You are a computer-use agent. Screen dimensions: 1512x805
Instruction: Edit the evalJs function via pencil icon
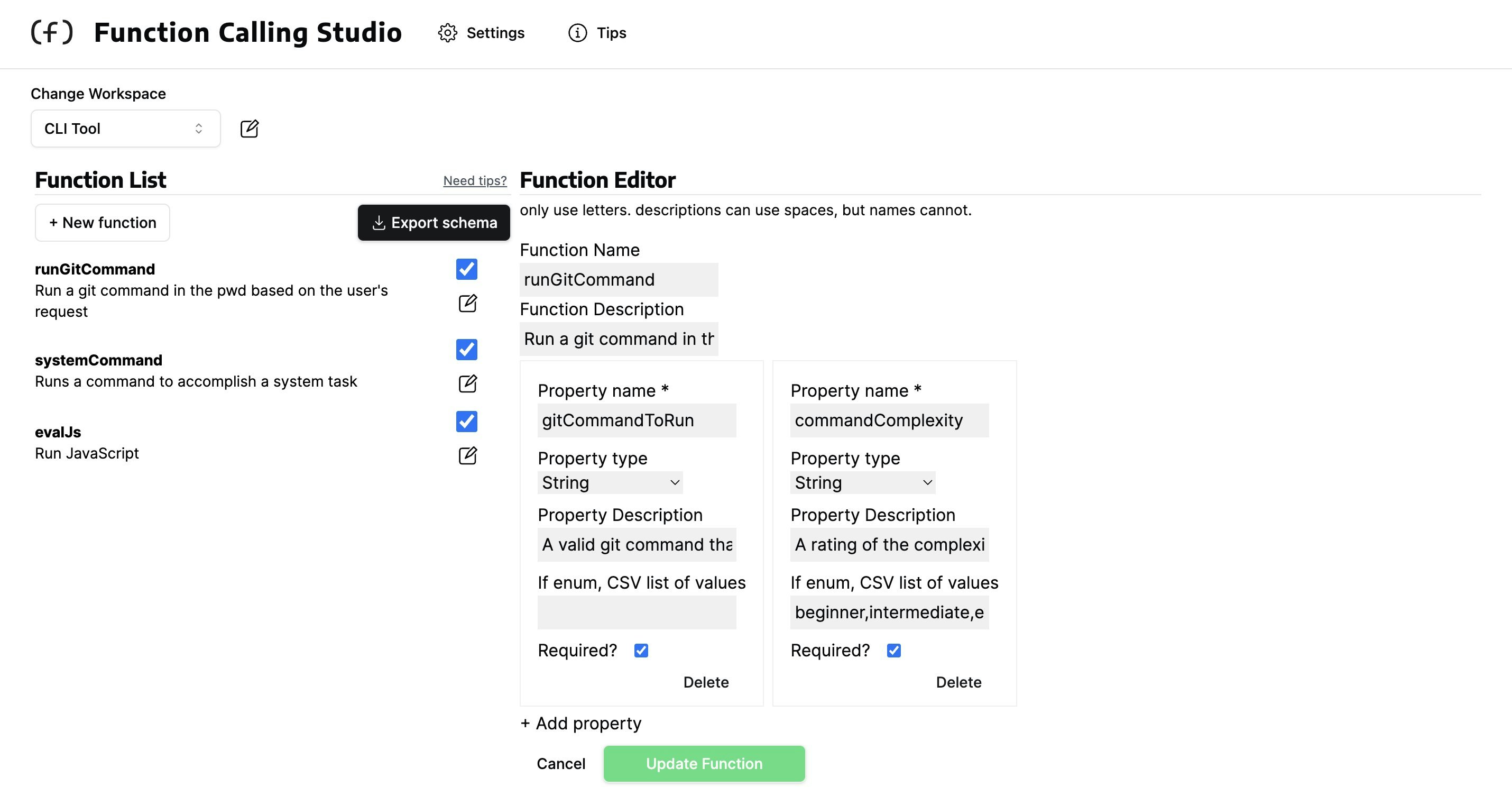click(467, 455)
